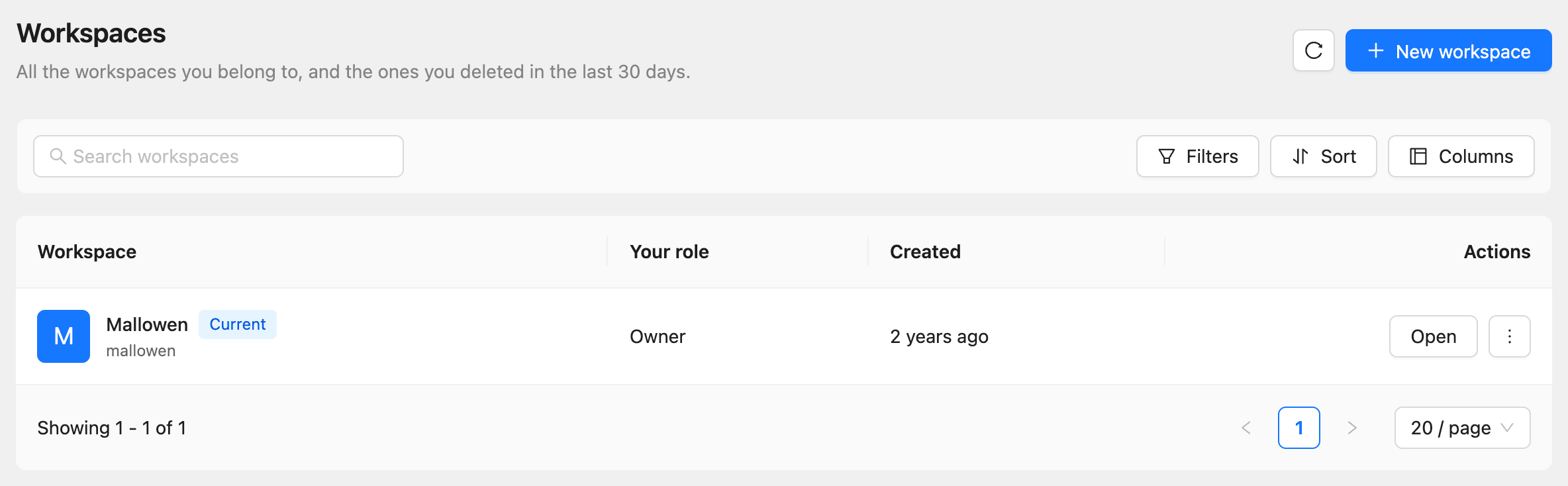Click the refresh workspaces icon button

click(x=1314, y=50)
